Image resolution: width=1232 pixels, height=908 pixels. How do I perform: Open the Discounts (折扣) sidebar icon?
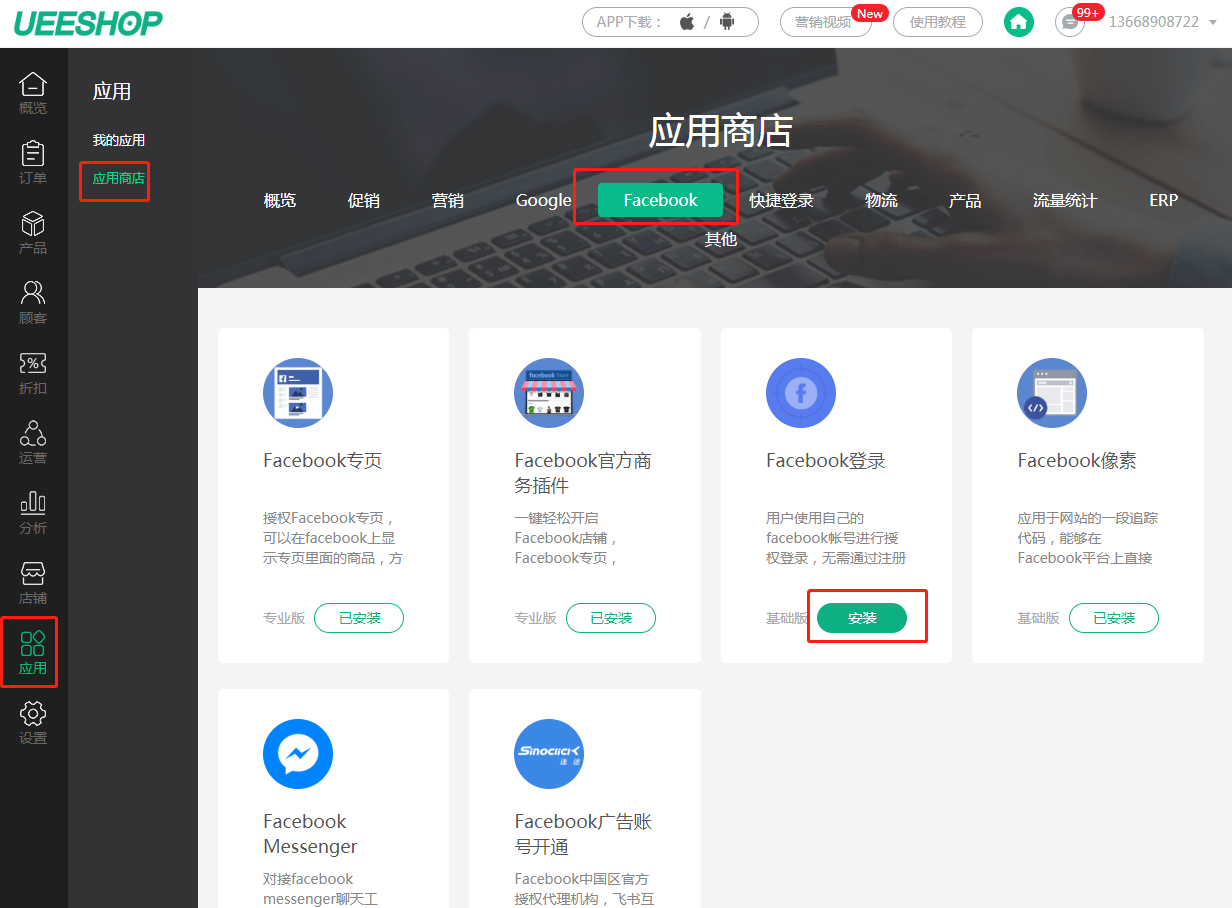click(x=33, y=373)
